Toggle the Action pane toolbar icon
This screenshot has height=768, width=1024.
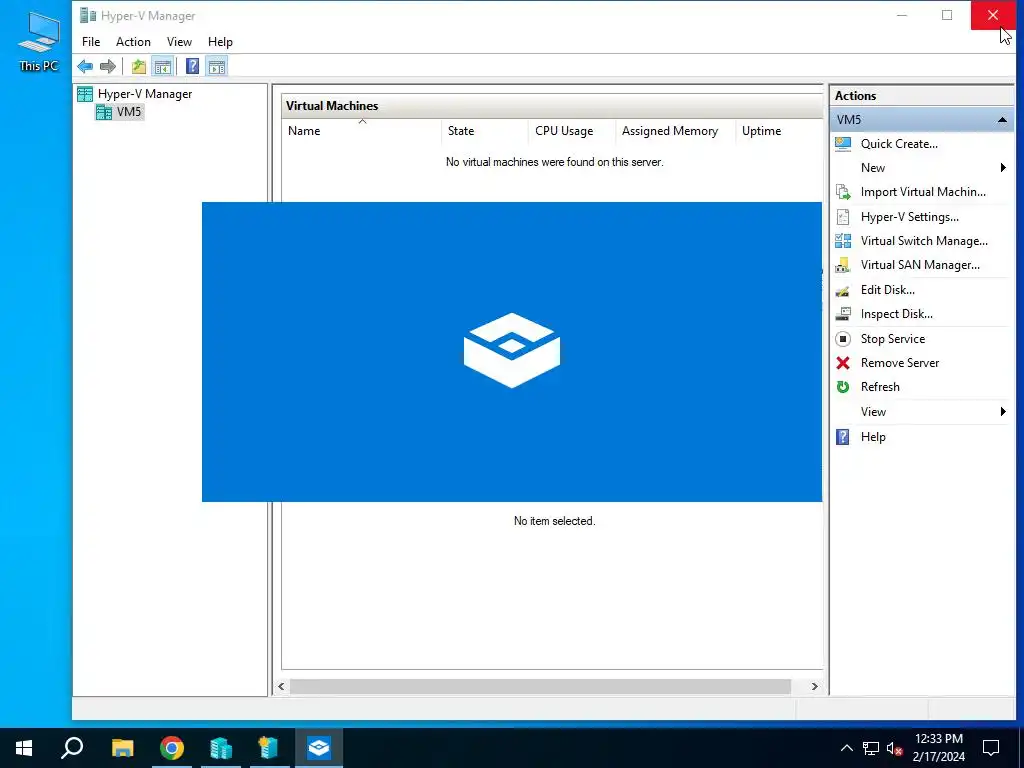[217, 66]
